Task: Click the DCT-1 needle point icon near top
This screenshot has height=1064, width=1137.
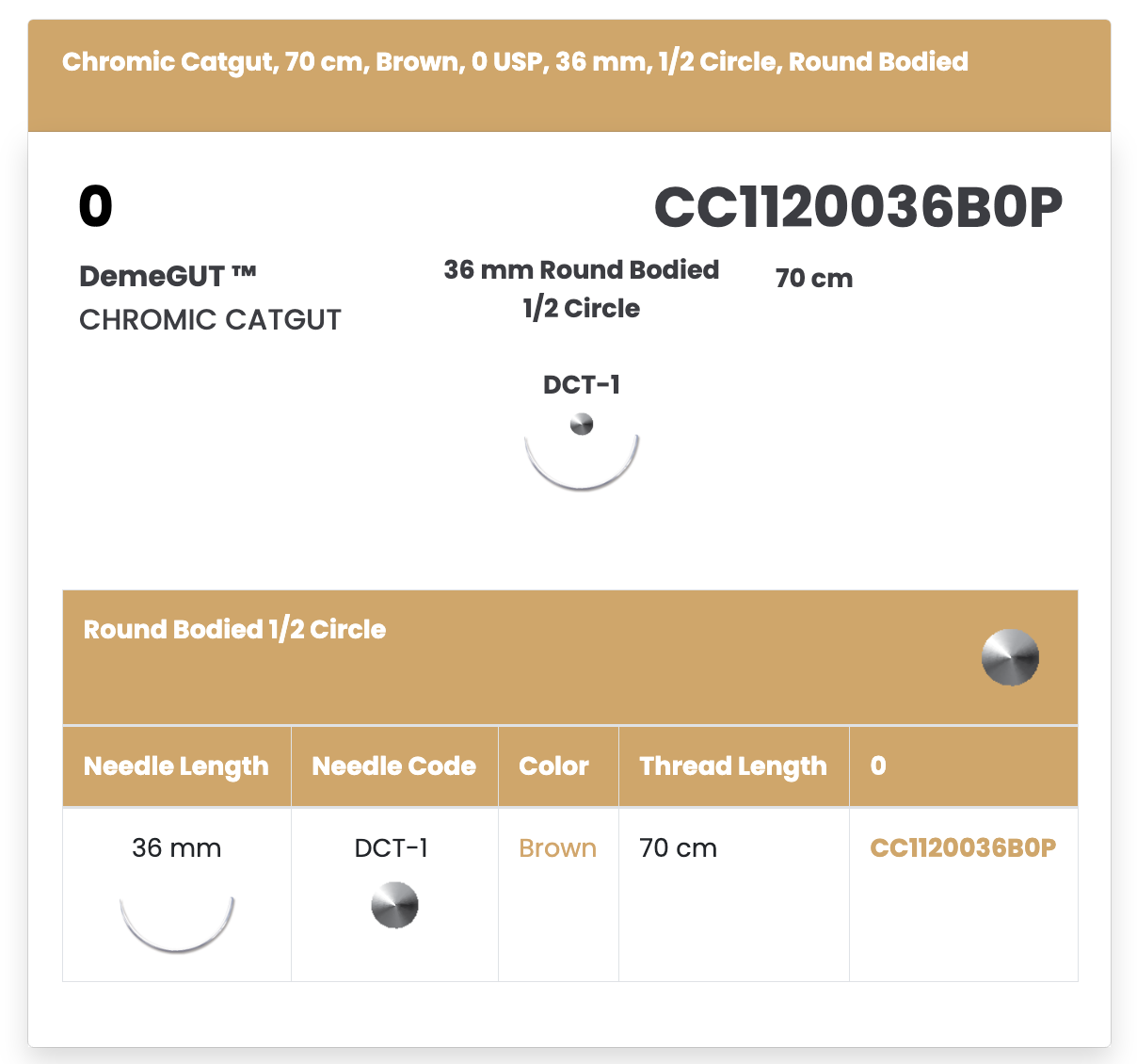Action: (x=582, y=425)
